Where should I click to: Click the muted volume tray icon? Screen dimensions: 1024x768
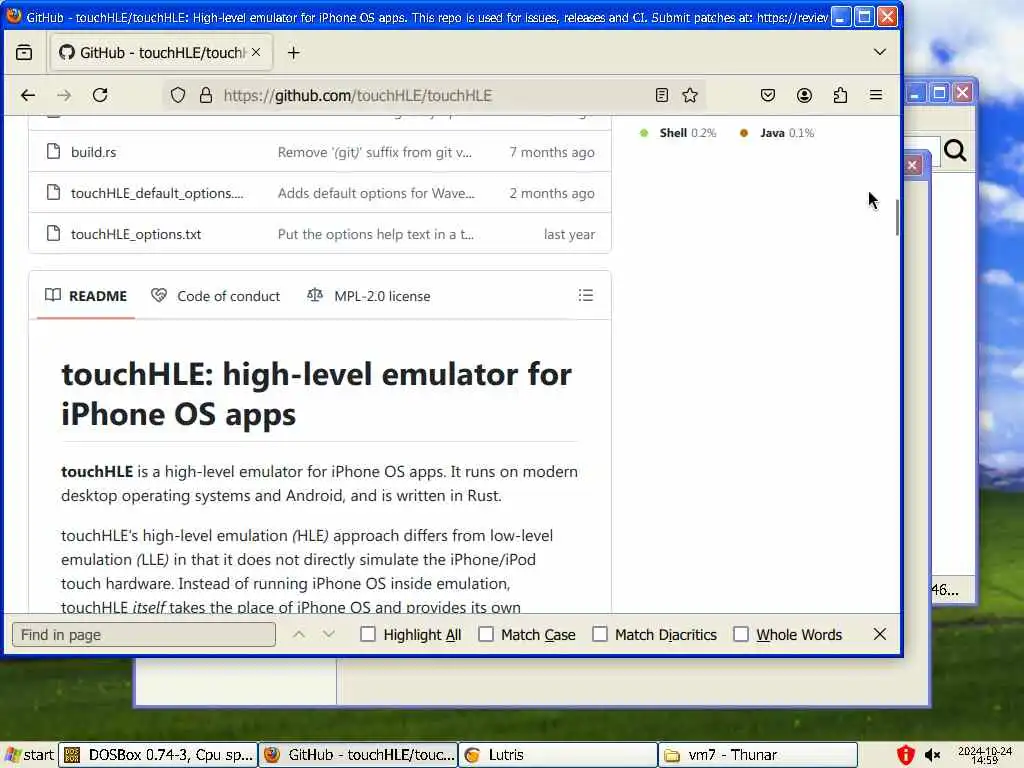[x=933, y=755]
